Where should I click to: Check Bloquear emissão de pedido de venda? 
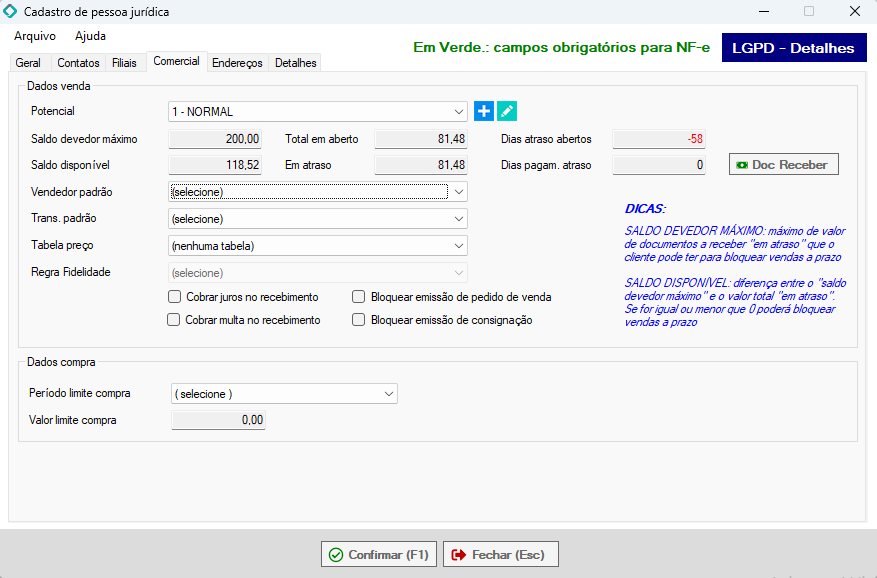tap(359, 297)
